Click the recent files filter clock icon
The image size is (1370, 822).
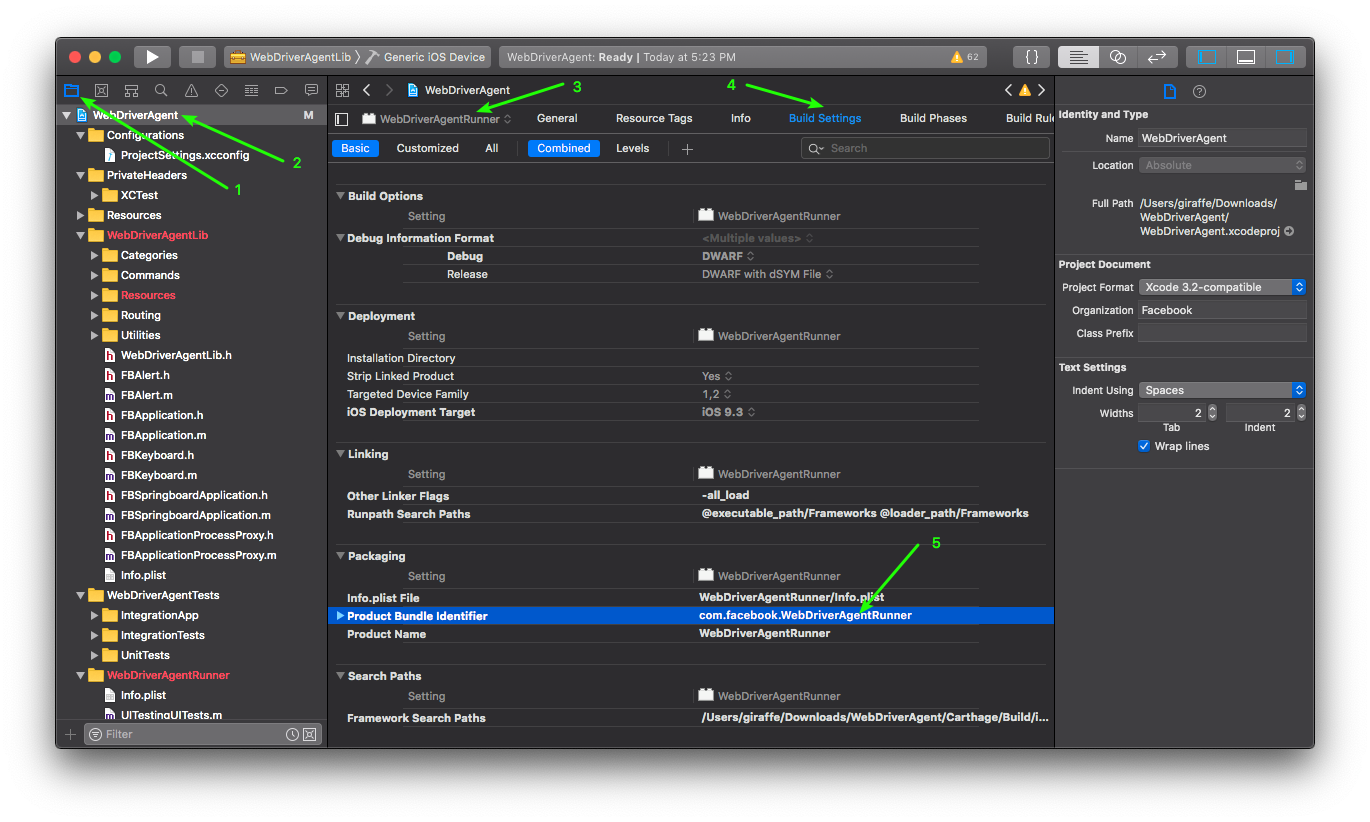(292, 735)
